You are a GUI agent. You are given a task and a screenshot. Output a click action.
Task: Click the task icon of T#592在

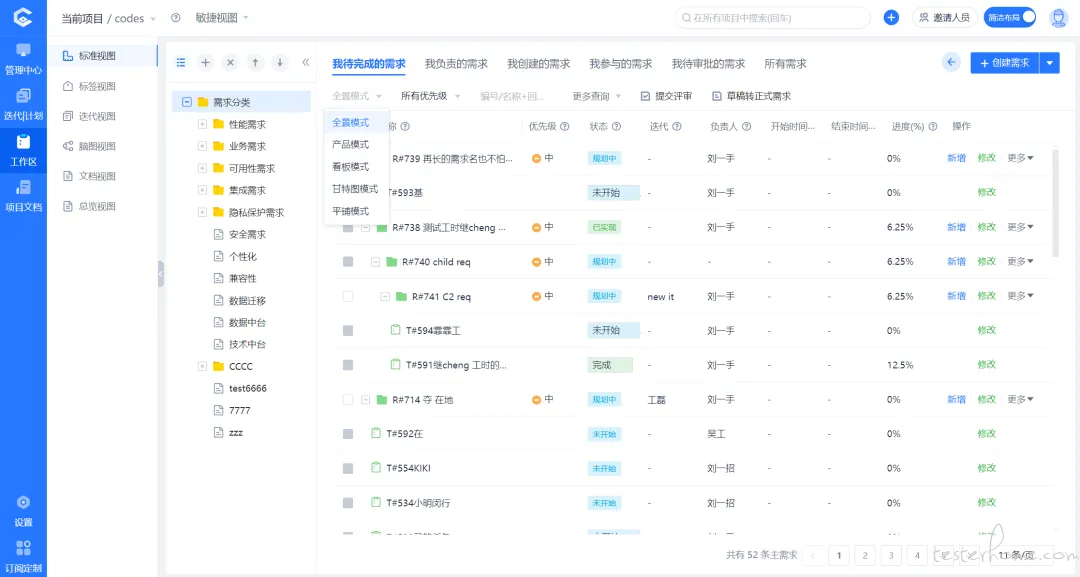click(376, 433)
